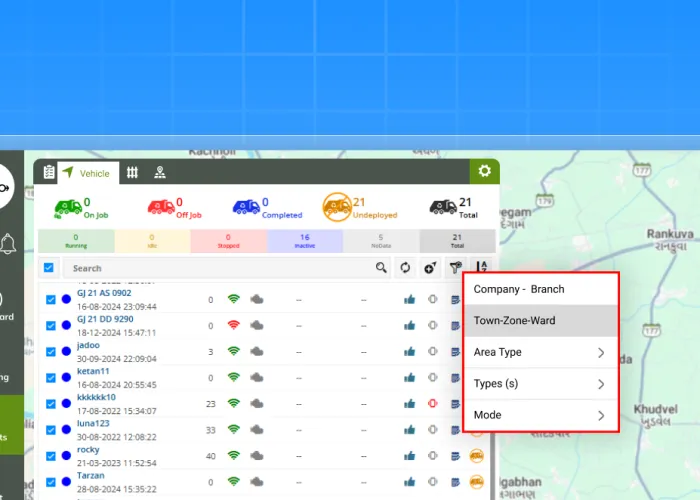Screen dimensions: 700x500
Task: Click the Undeployed vehicle status icon
Action: point(335,207)
